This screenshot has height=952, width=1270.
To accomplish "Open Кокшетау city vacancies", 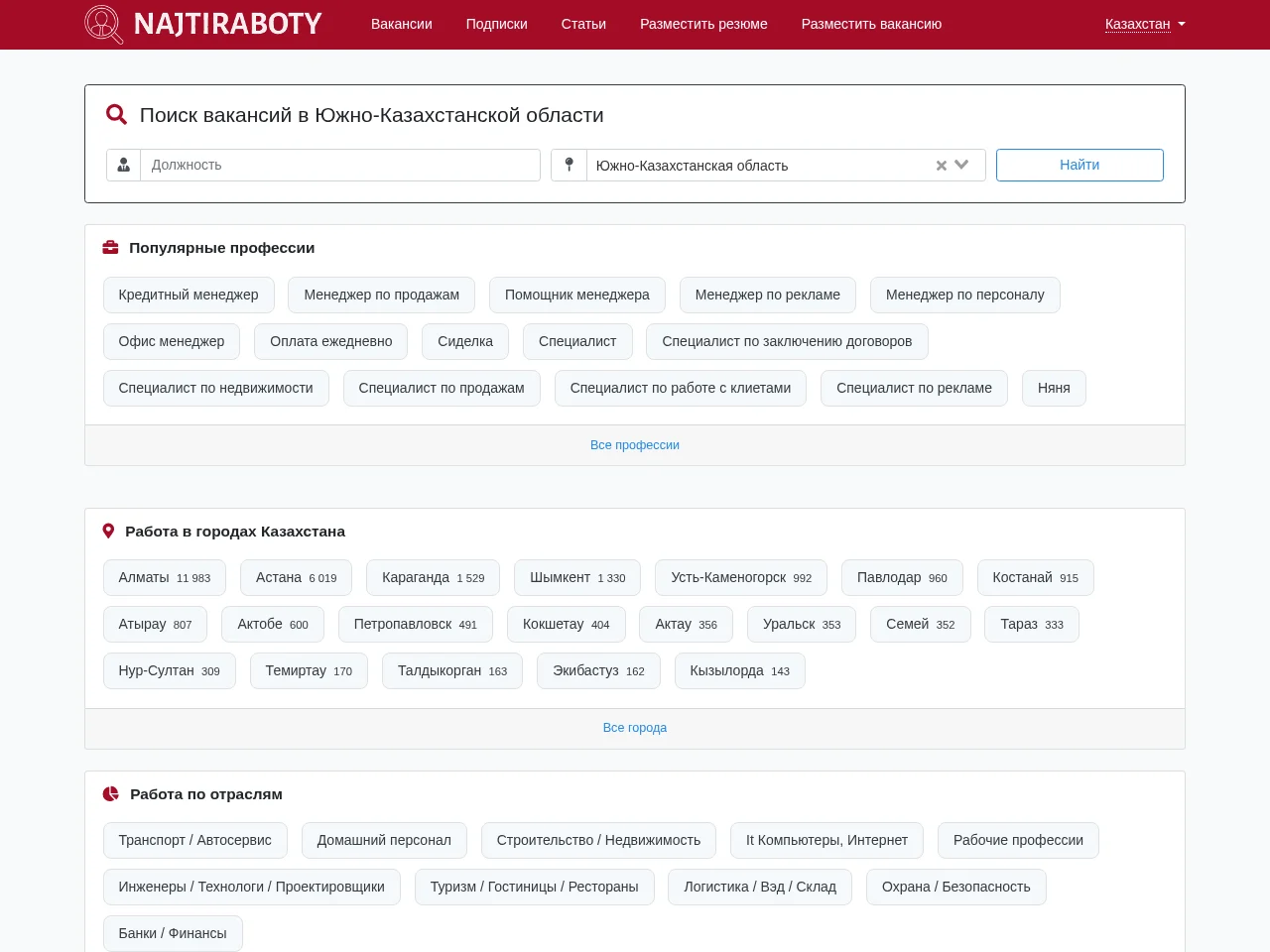I will coord(567,624).
